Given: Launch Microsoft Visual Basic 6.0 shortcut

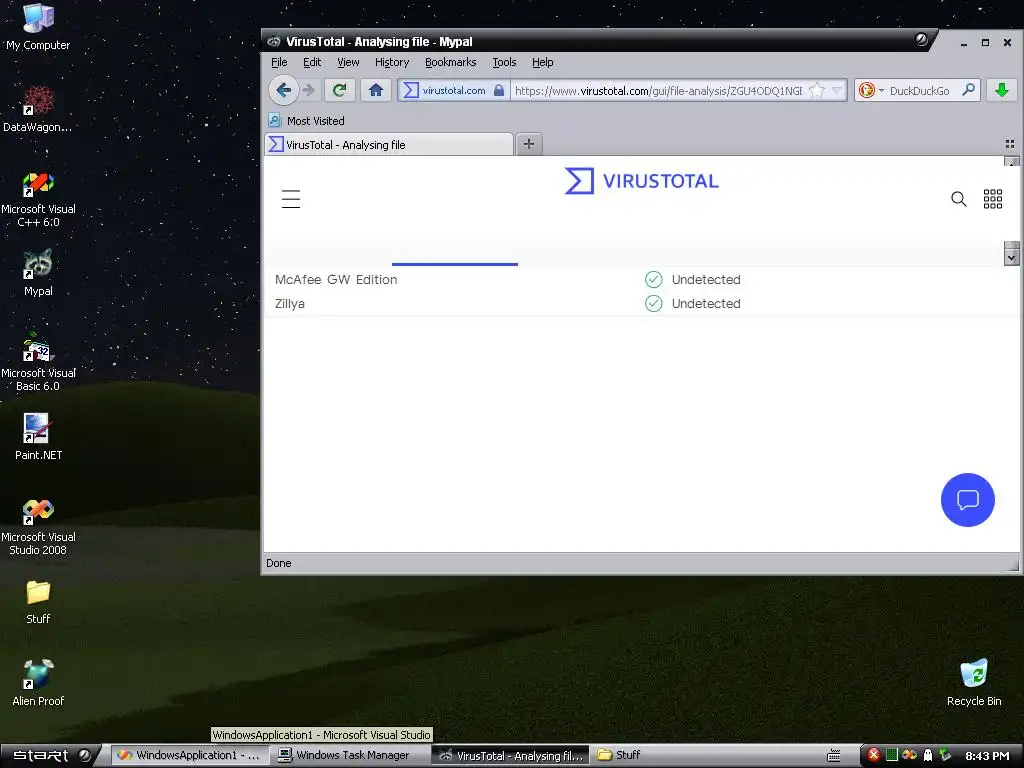Looking at the screenshot, I should [x=38, y=362].
